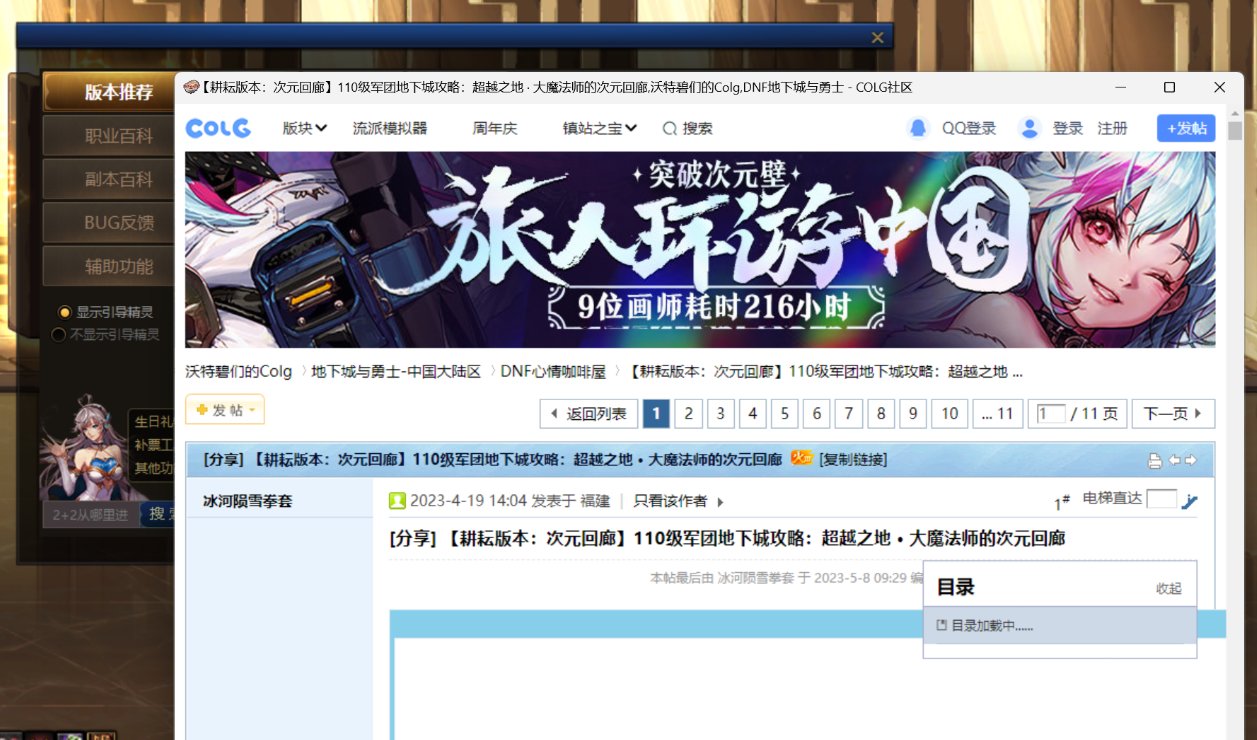Image resolution: width=1257 pixels, height=740 pixels.
Task: Select 不显示引导精灵 radio button
Action: (59, 334)
